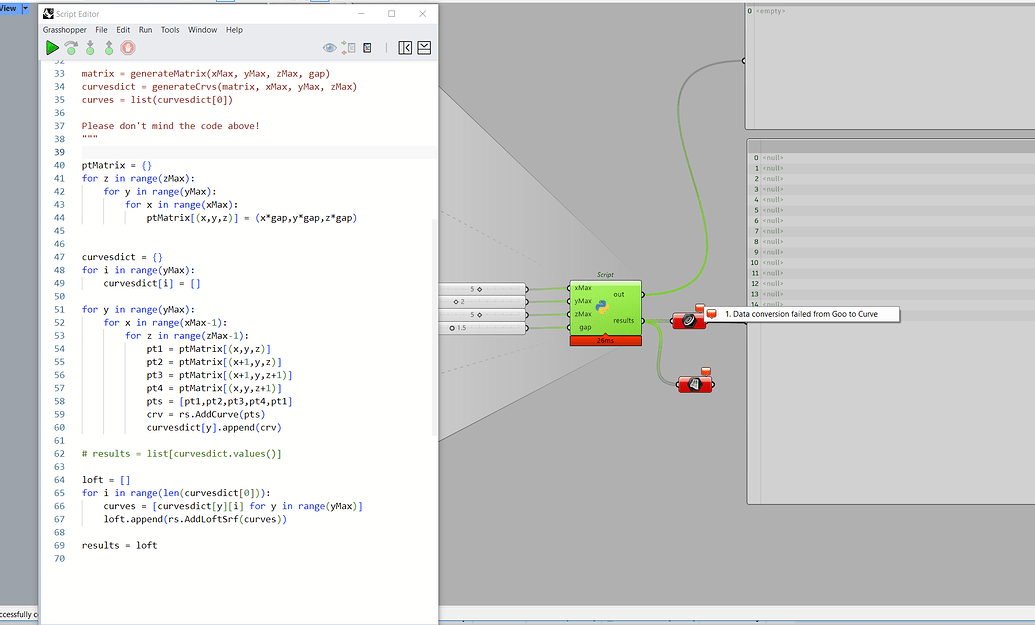Open the Window menu

202,30
